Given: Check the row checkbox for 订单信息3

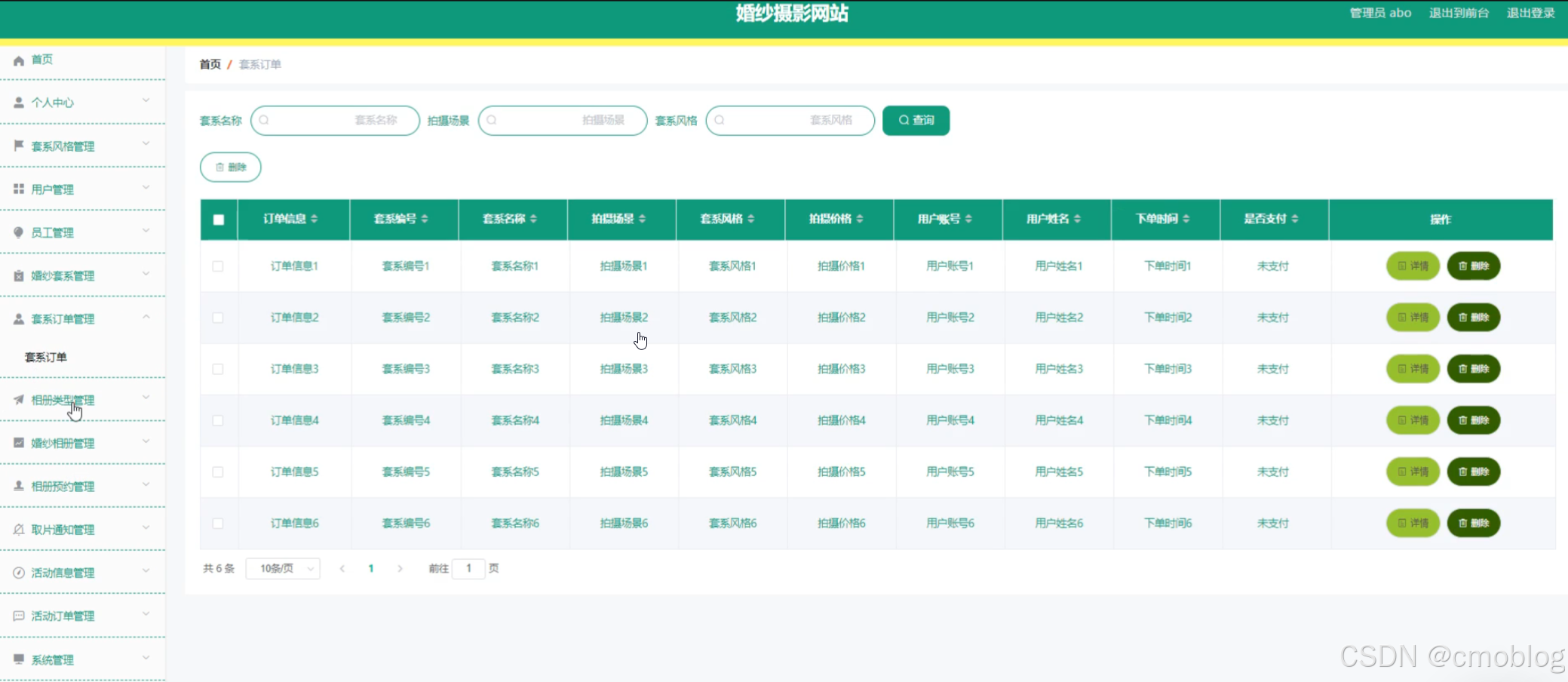Looking at the screenshot, I should pos(218,369).
